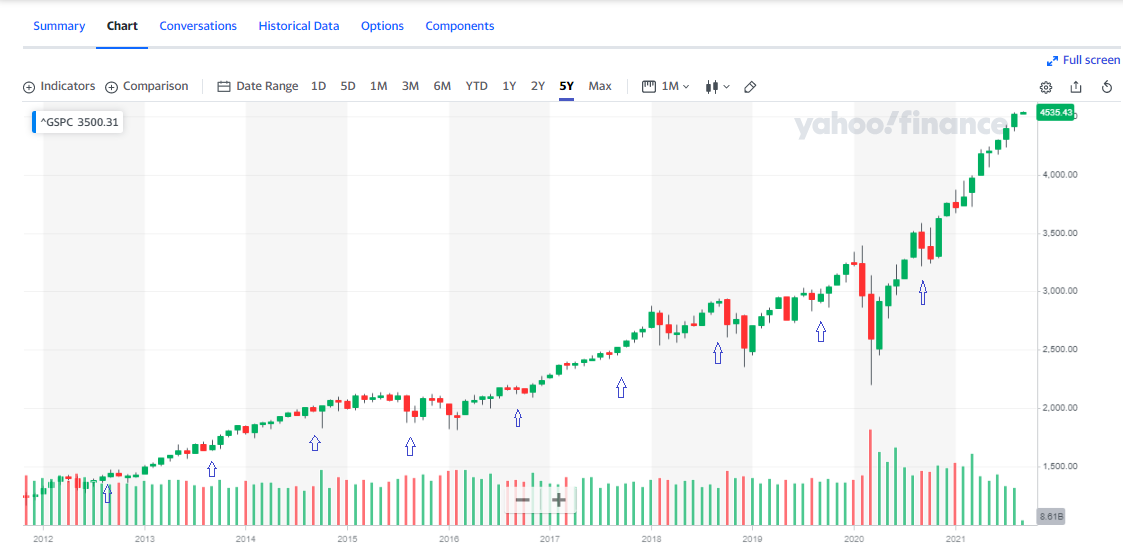Reset the chart with the undo arrow
The image size is (1123, 552).
[1107, 87]
